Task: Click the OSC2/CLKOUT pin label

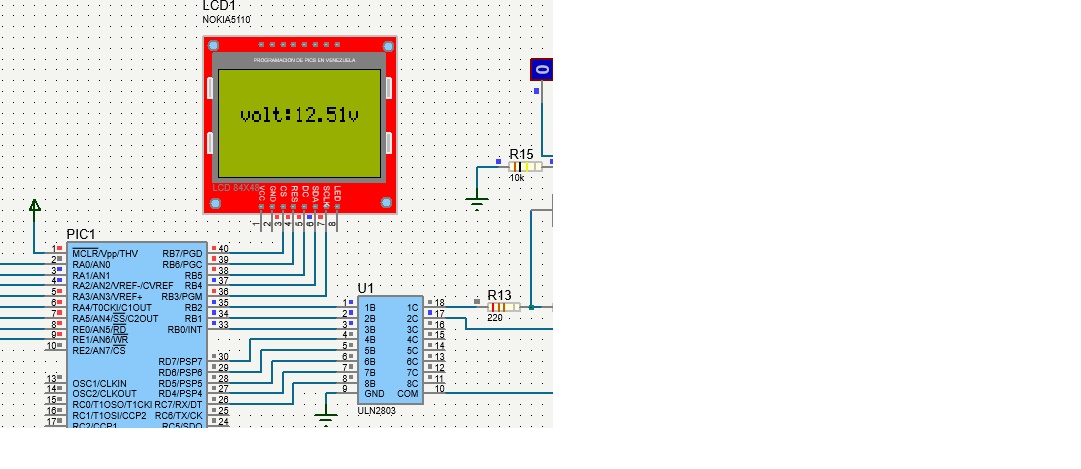Action: [104, 394]
